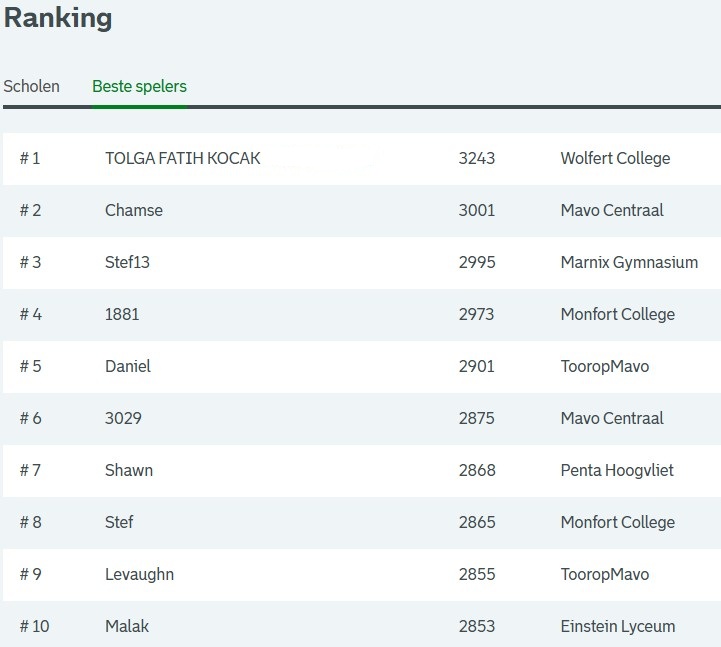The height and width of the screenshot is (647, 721).
Task: Open Shawn's ranking row
Action: [128, 470]
